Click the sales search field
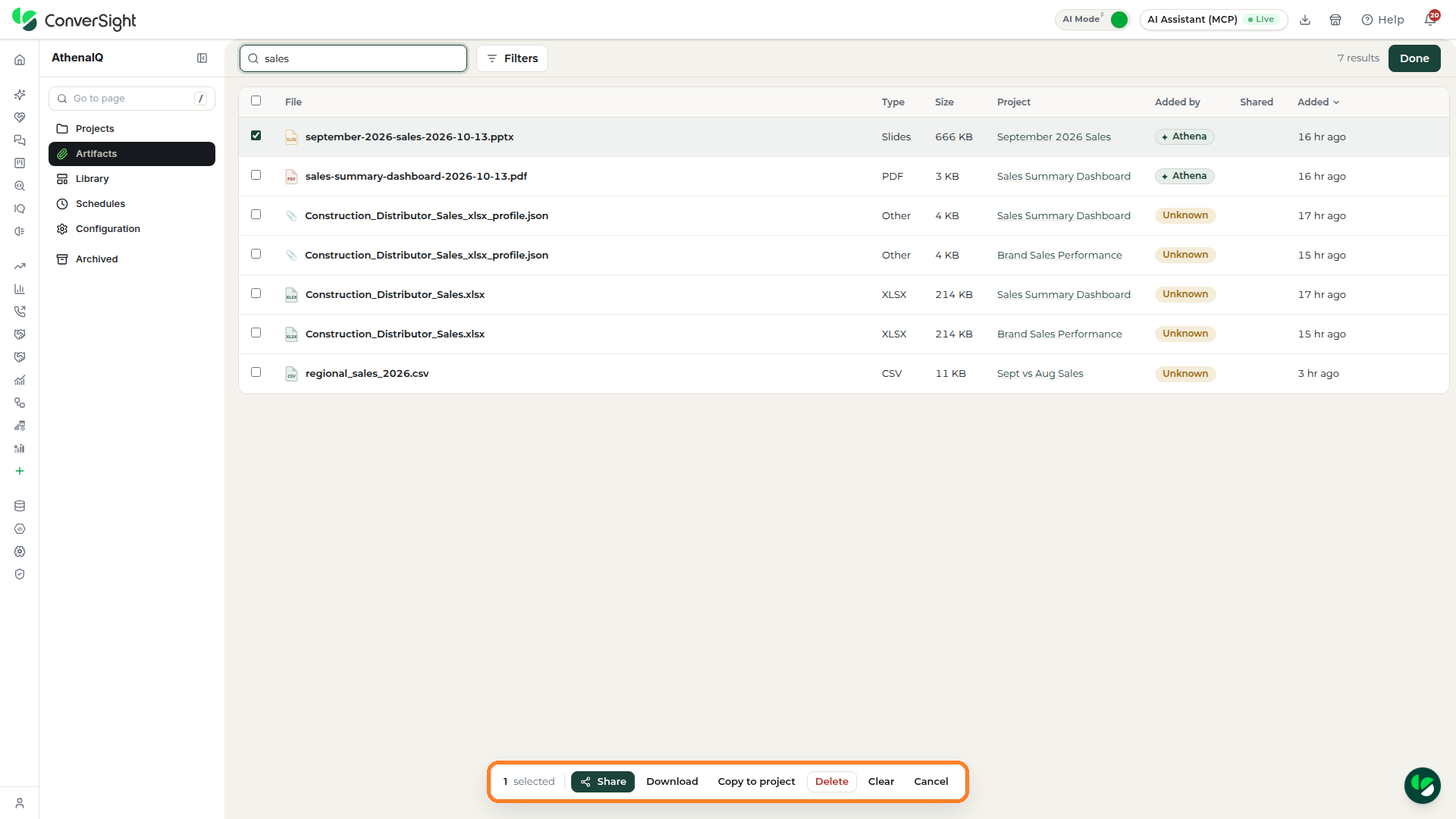Image resolution: width=1456 pixels, height=819 pixels. click(x=353, y=58)
